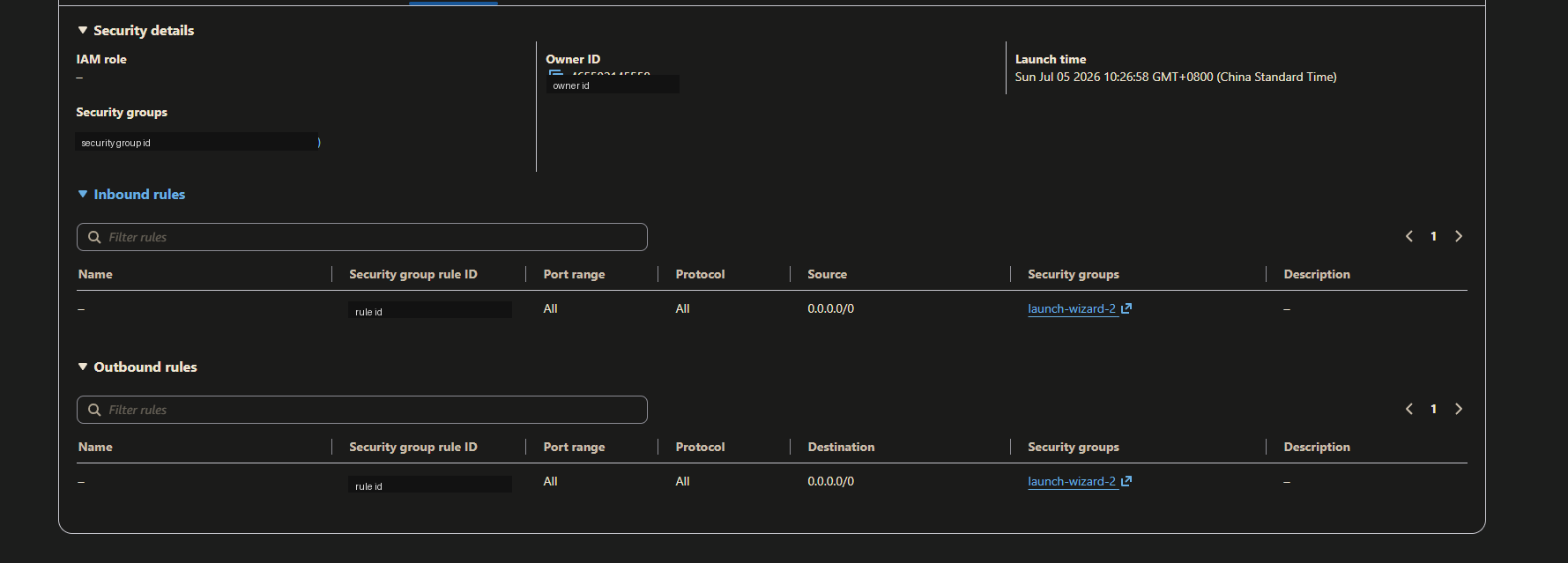
Task: Click inbound Protocol column header
Action: pos(701,274)
